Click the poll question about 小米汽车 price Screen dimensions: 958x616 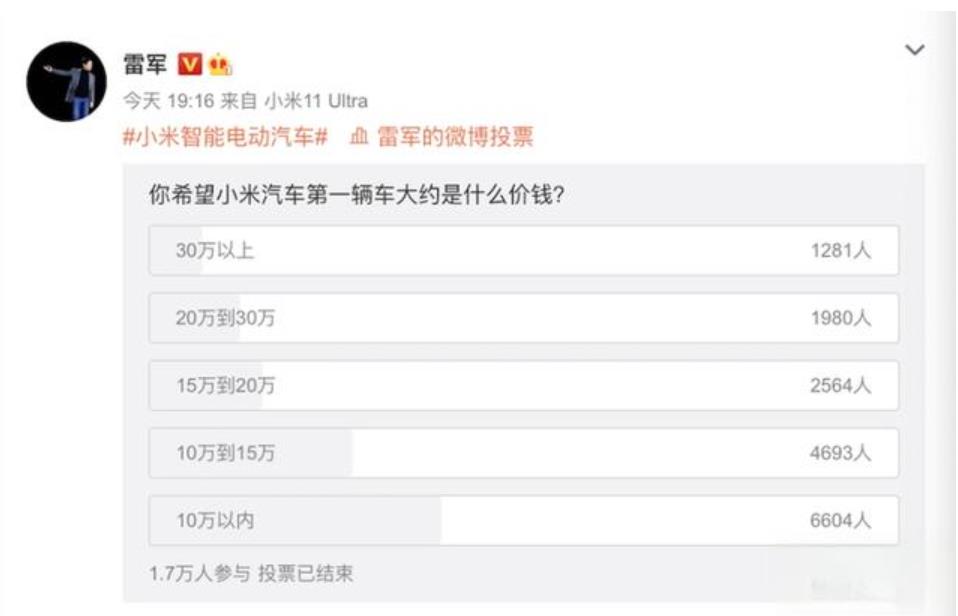(357, 196)
